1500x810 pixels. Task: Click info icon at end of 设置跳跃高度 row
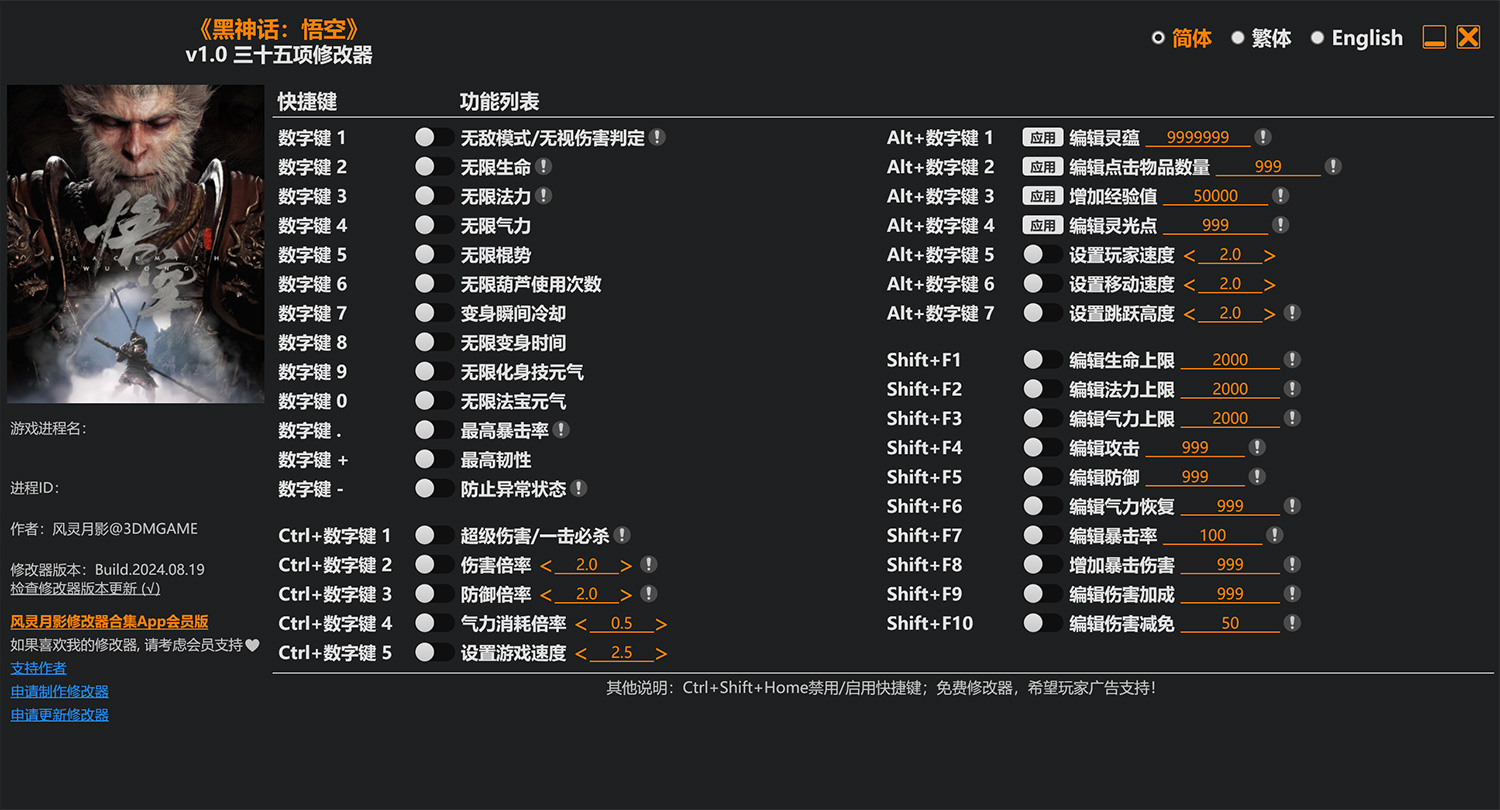tap(1292, 312)
